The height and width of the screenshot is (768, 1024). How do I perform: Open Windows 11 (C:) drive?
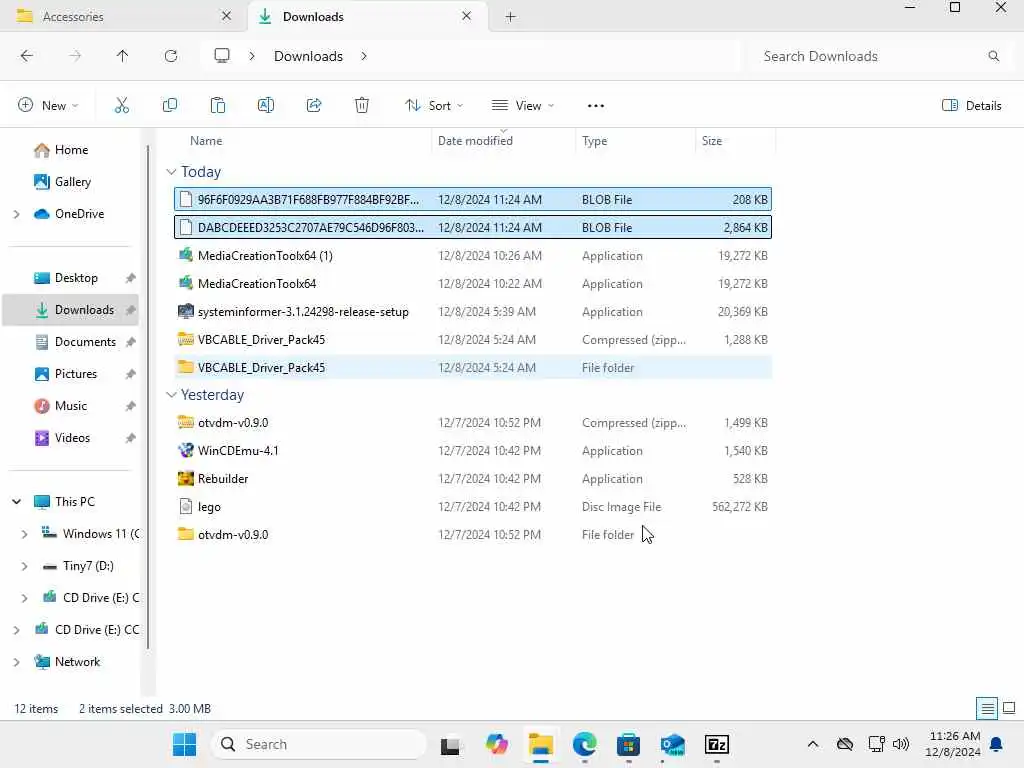(91, 534)
